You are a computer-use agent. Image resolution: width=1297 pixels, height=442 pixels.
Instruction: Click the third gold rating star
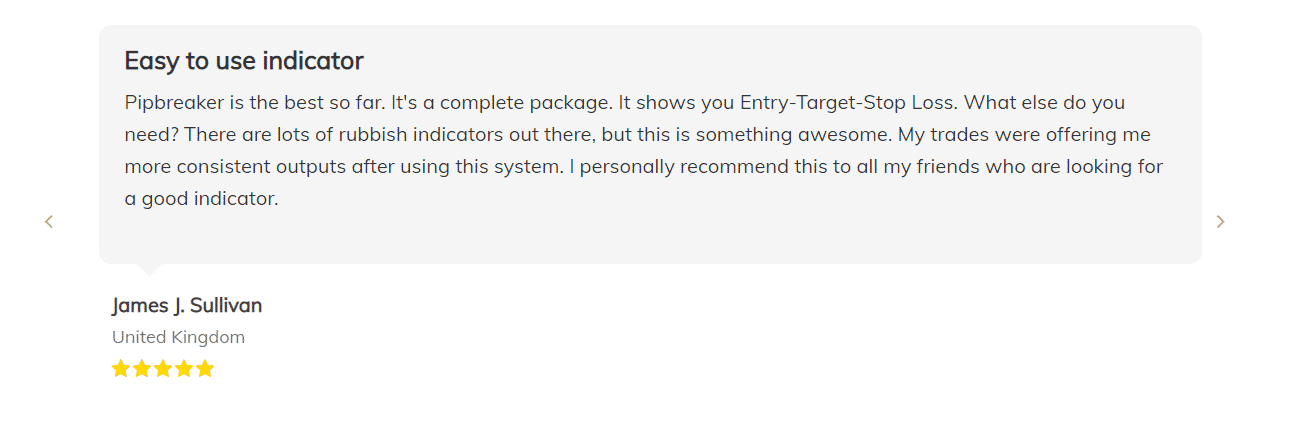[x=163, y=369]
